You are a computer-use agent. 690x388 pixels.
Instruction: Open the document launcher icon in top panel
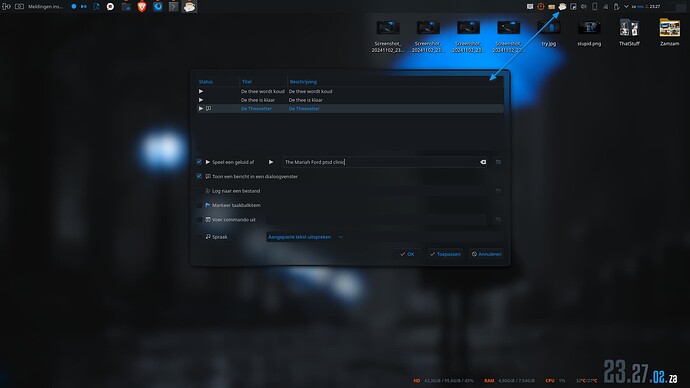point(96,7)
